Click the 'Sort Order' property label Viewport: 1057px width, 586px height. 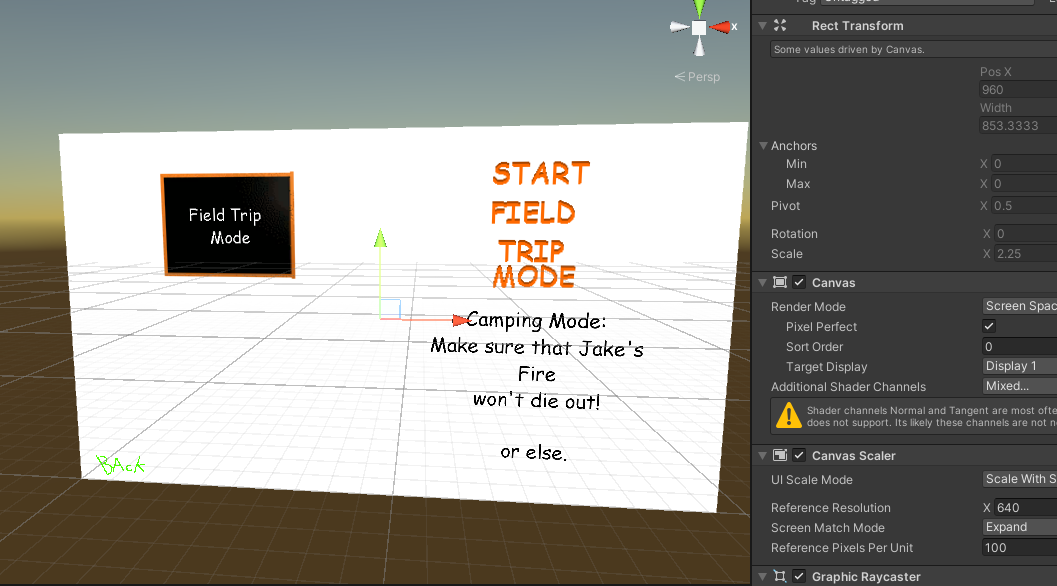click(x=814, y=347)
